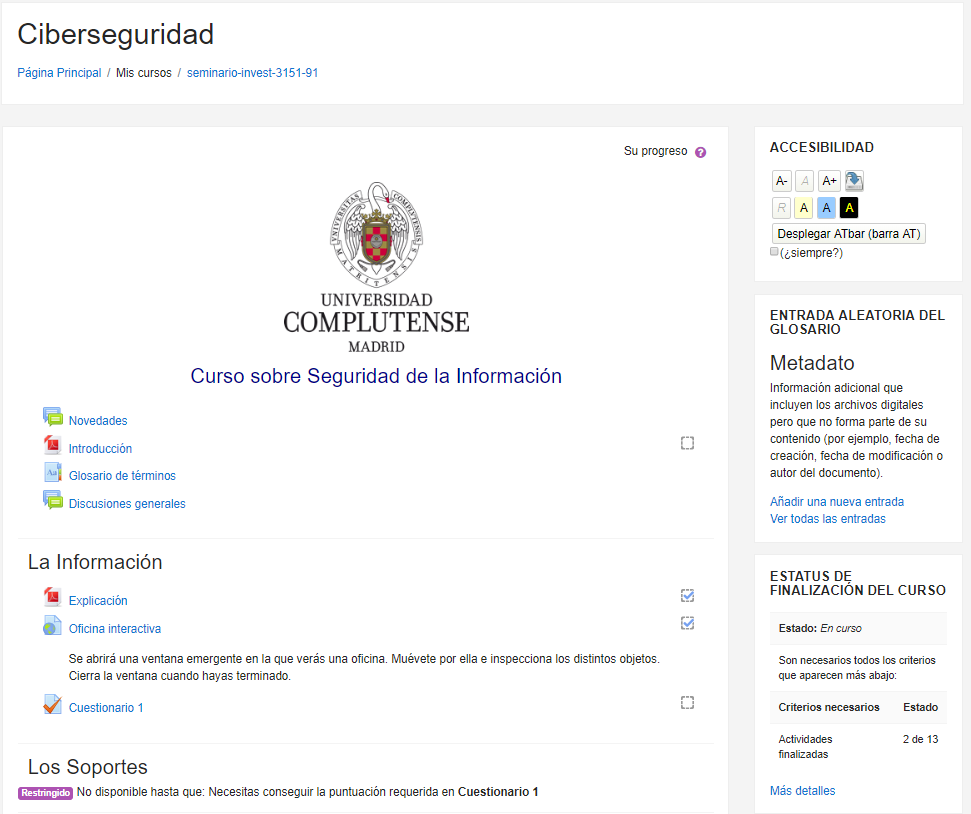
Task: Reset font size with plain A button
Action: pos(804,181)
